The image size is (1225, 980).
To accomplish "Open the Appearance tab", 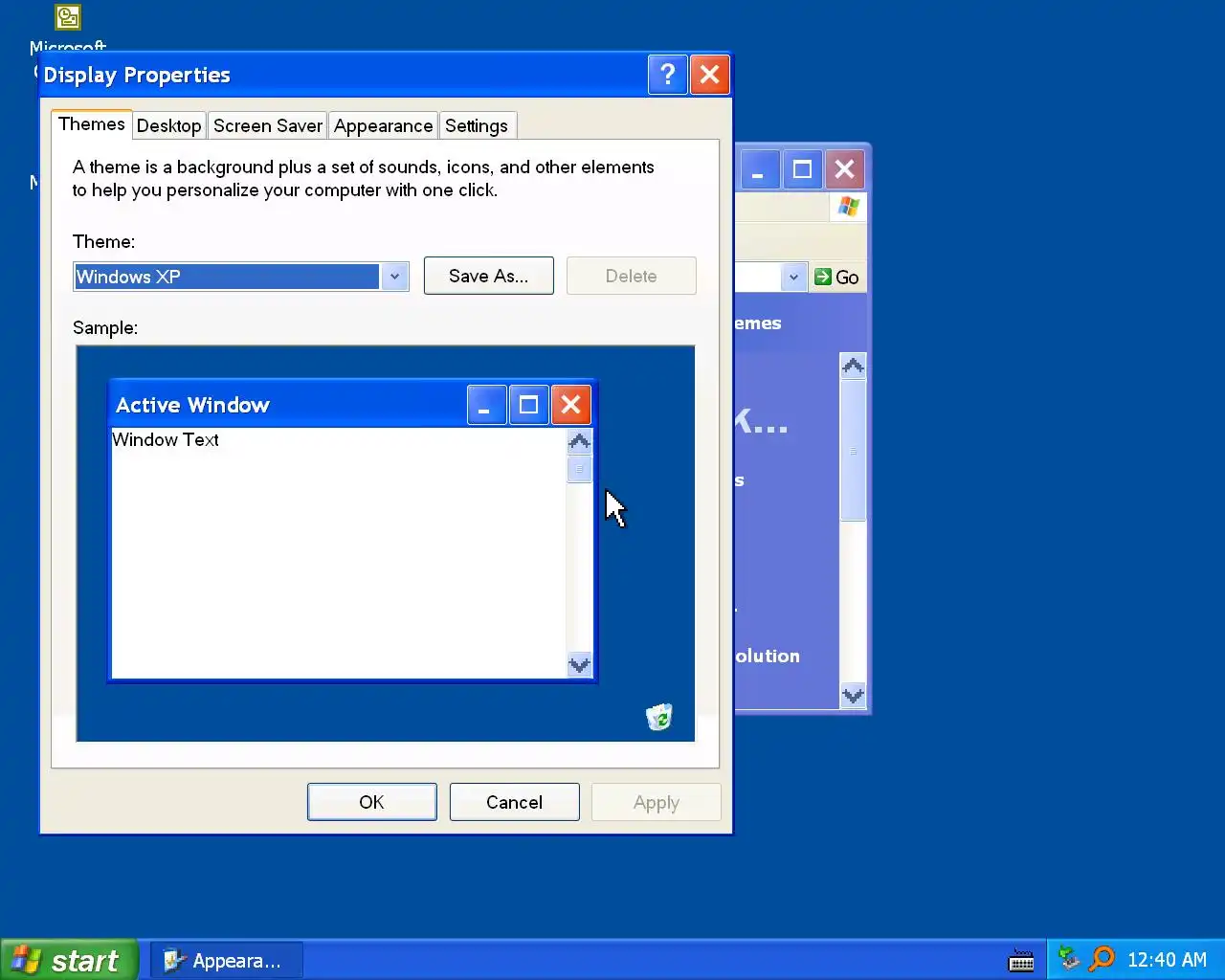I will coord(383,125).
